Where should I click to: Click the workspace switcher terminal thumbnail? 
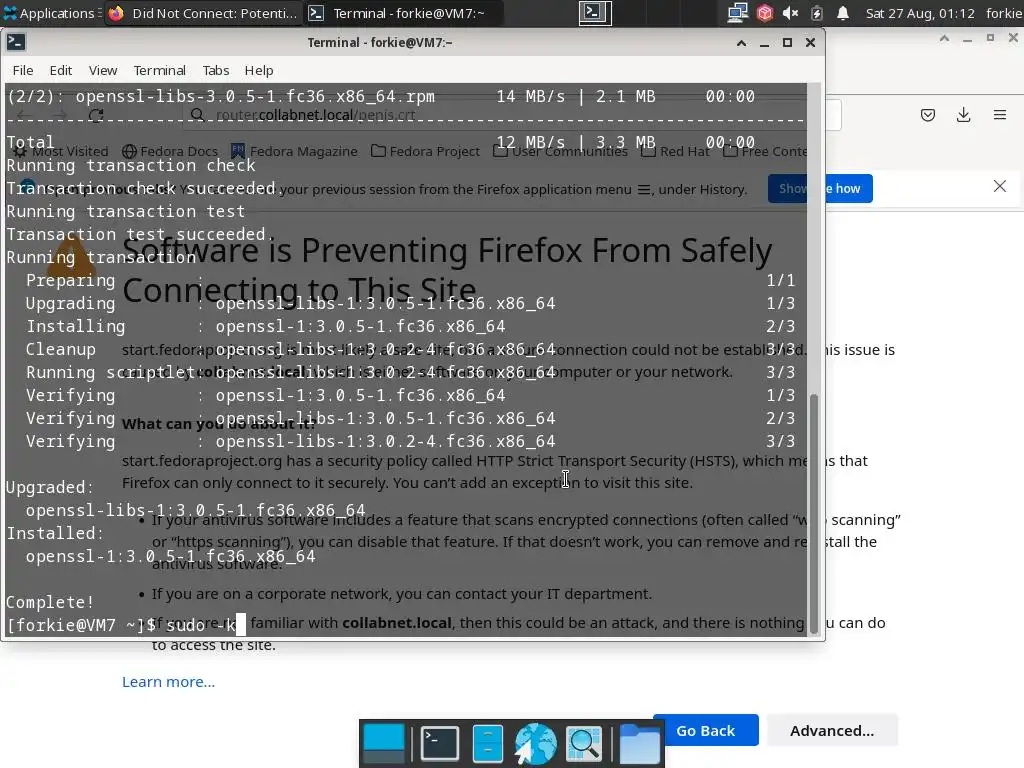coord(595,13)
